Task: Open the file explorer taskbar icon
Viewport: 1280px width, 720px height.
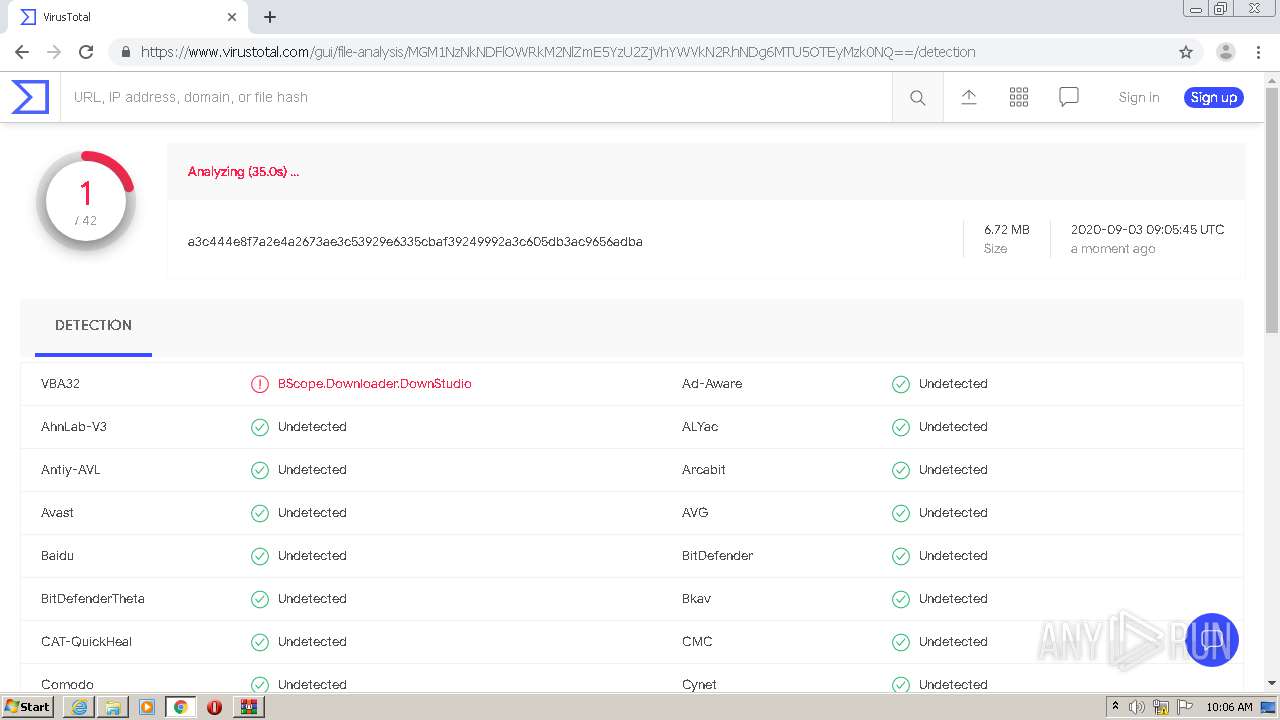Action: [x=113, y=707]
